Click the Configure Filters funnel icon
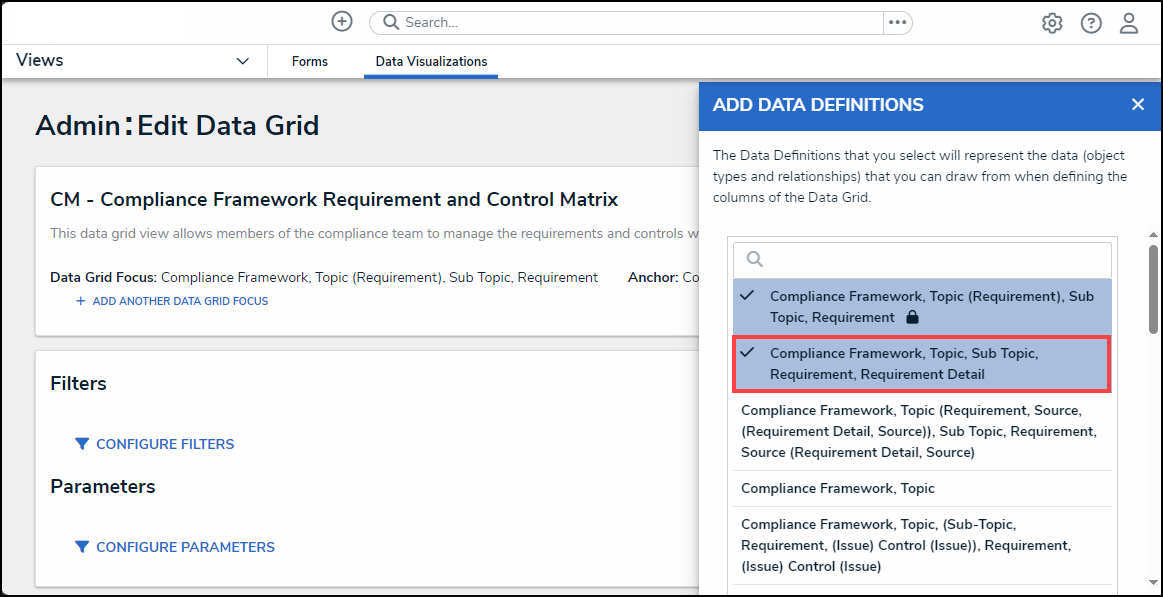1163x597 pixels. tap(82, 444)
